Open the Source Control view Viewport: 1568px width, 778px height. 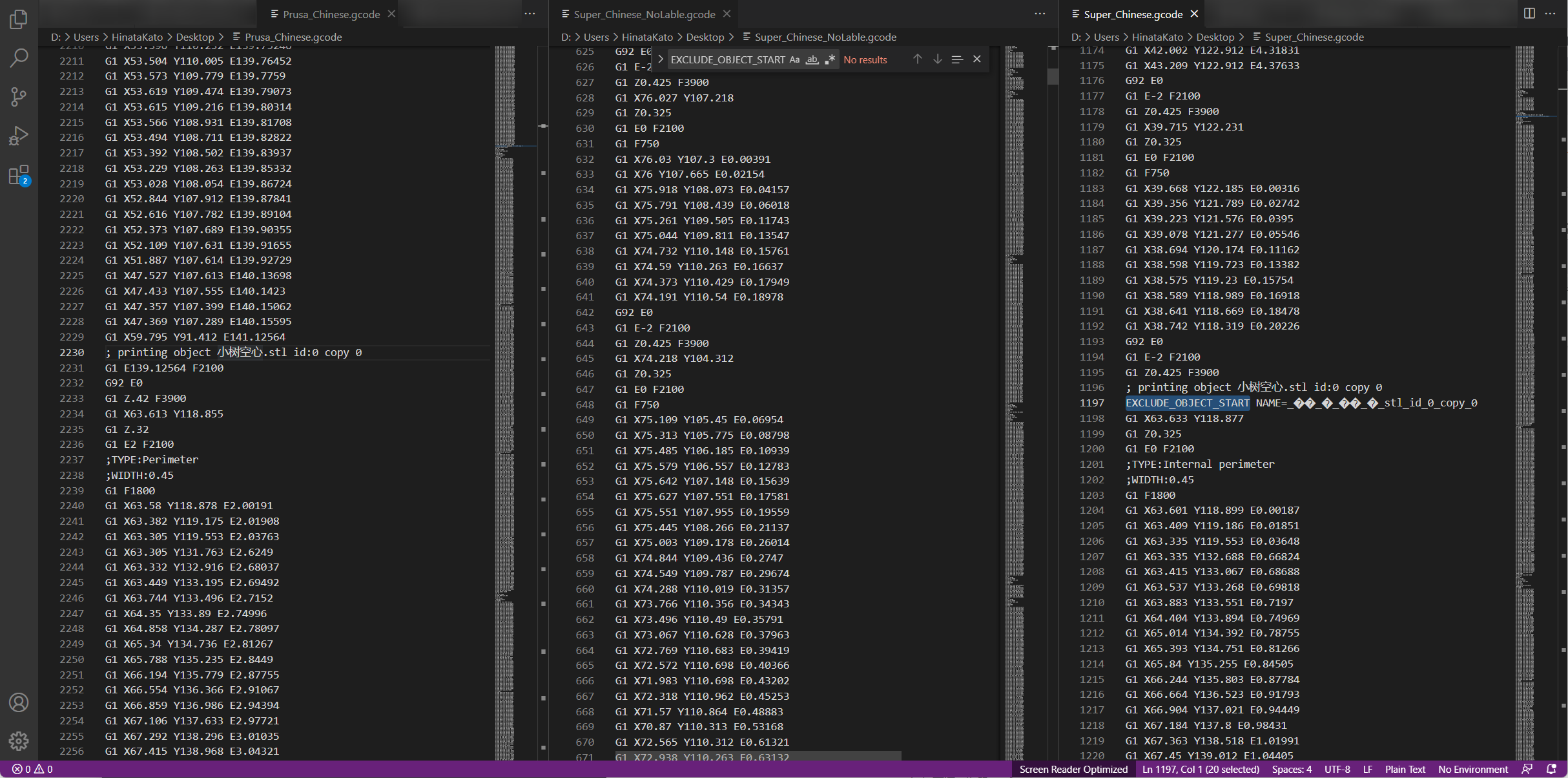18,96
